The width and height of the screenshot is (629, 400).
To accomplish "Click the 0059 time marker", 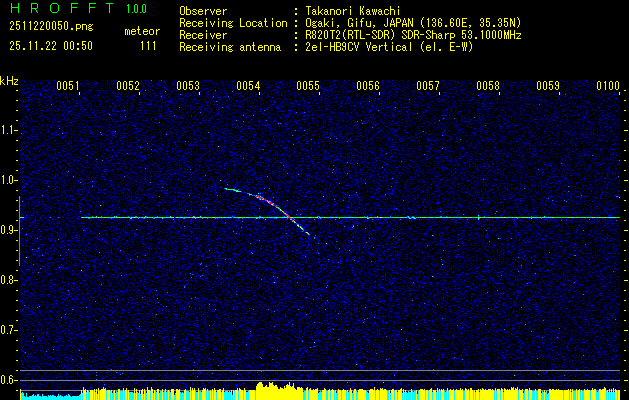I will click(548, 86).
